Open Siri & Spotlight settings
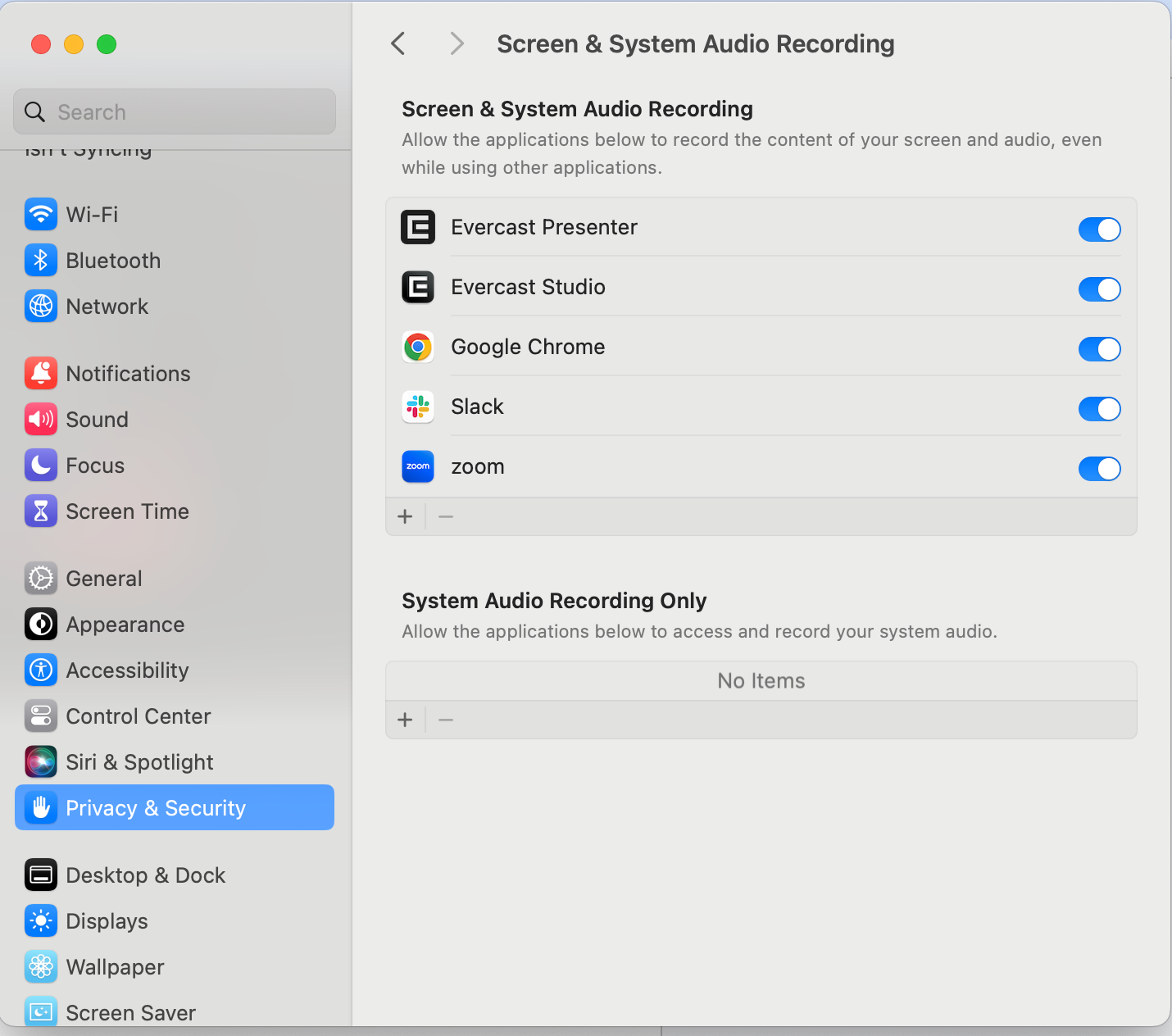This screenshot has width=1172, height=1036. (175, 762)
